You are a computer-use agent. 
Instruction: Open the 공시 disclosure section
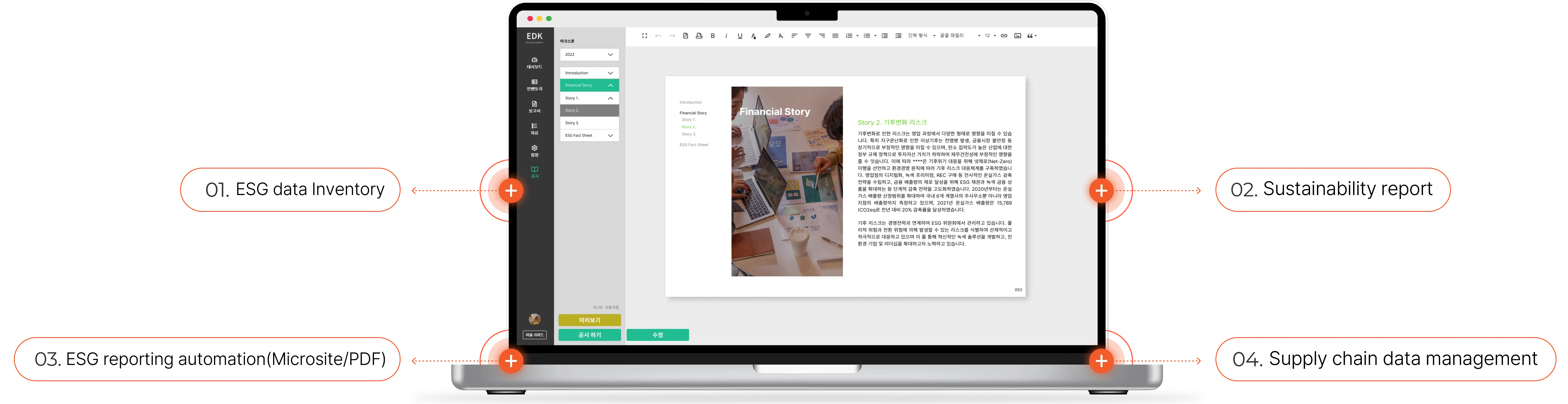(534, 173)
